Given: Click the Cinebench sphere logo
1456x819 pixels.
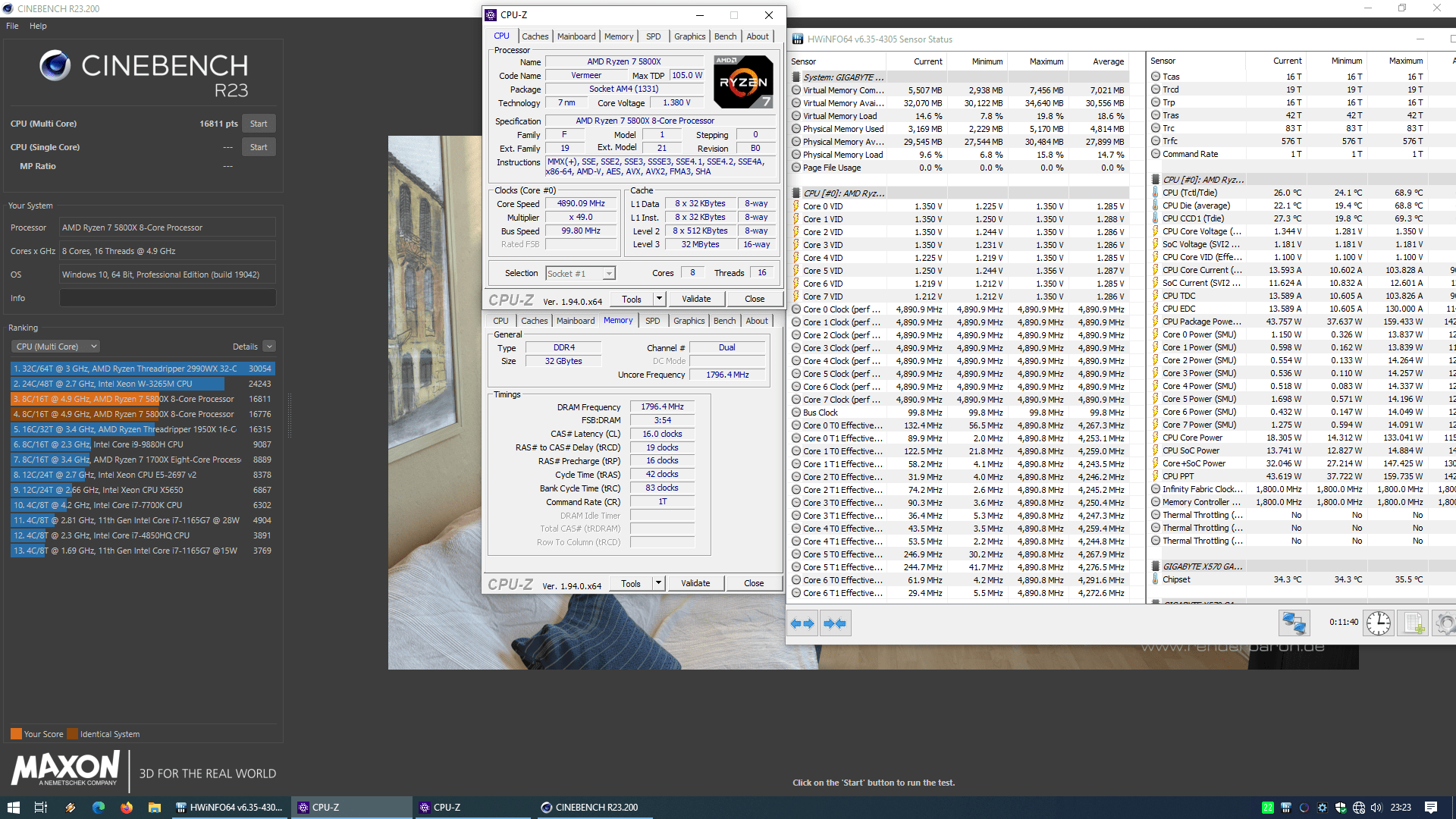Looking at the screenshot, I should 55,66.
